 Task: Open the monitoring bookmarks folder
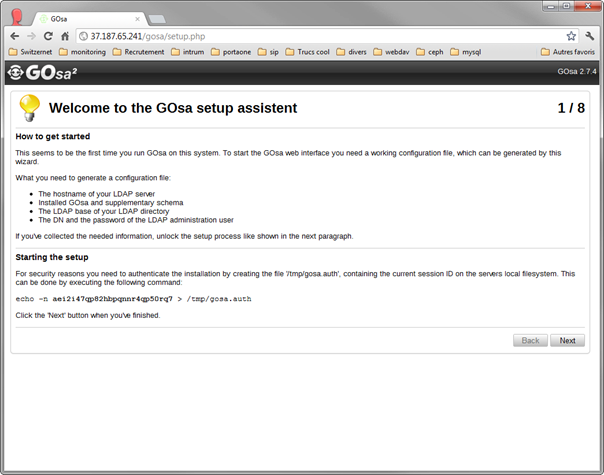[x=82, y=52]
